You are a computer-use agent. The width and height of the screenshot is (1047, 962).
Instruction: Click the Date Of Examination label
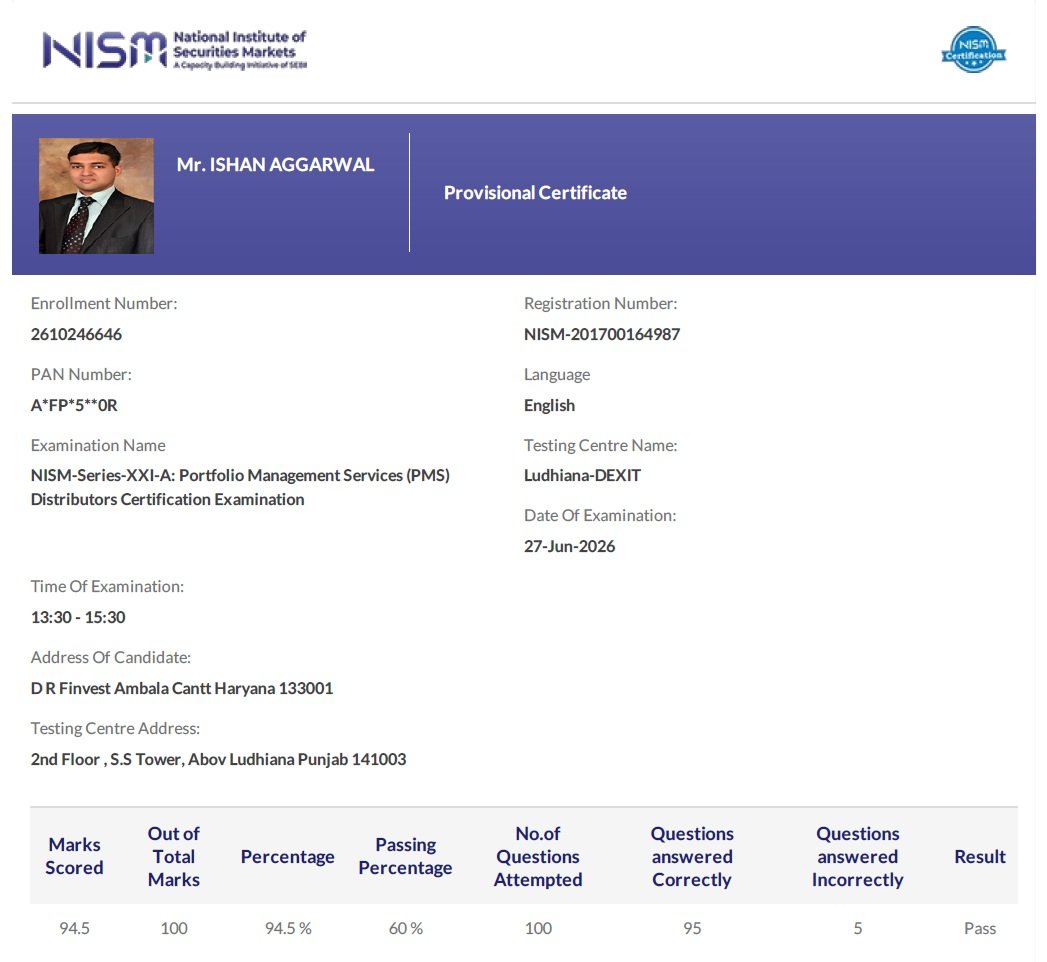[x=600, y=515]
